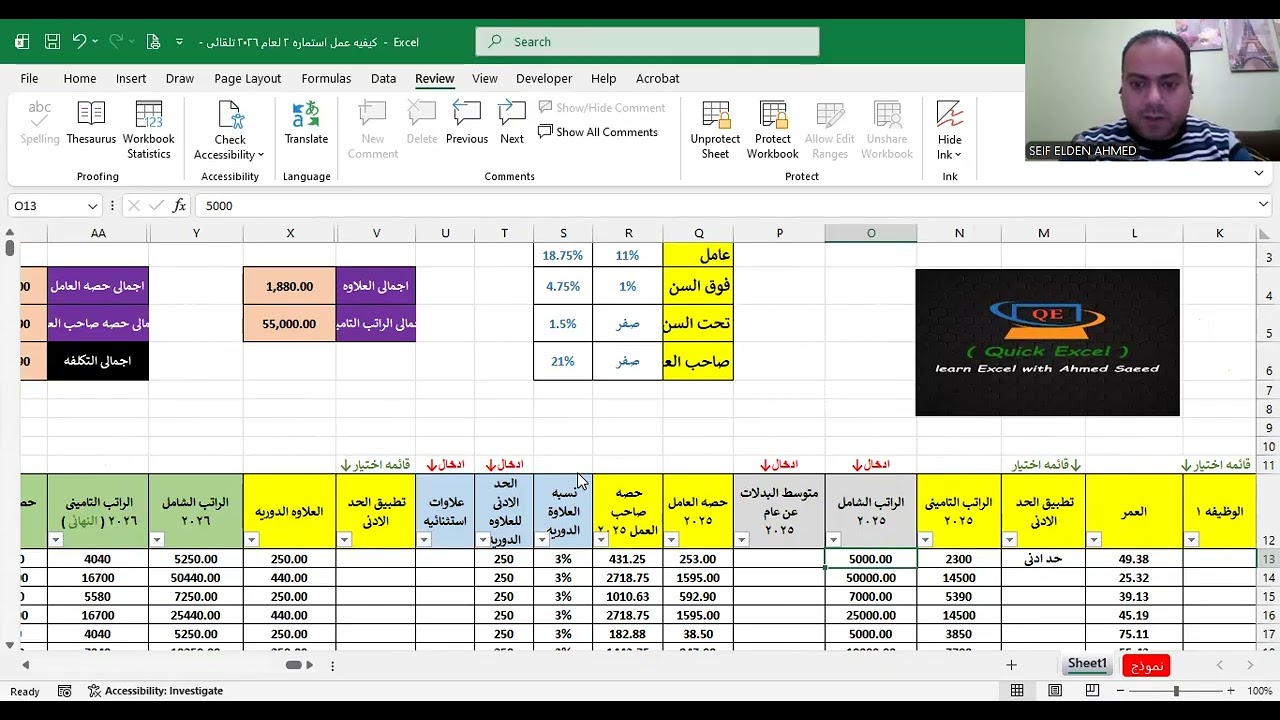The height and width of the screenshot is (720, 1280).
Task: Open the Thesaurus tool
Action: pyautogui.click(x=91, y=124)
